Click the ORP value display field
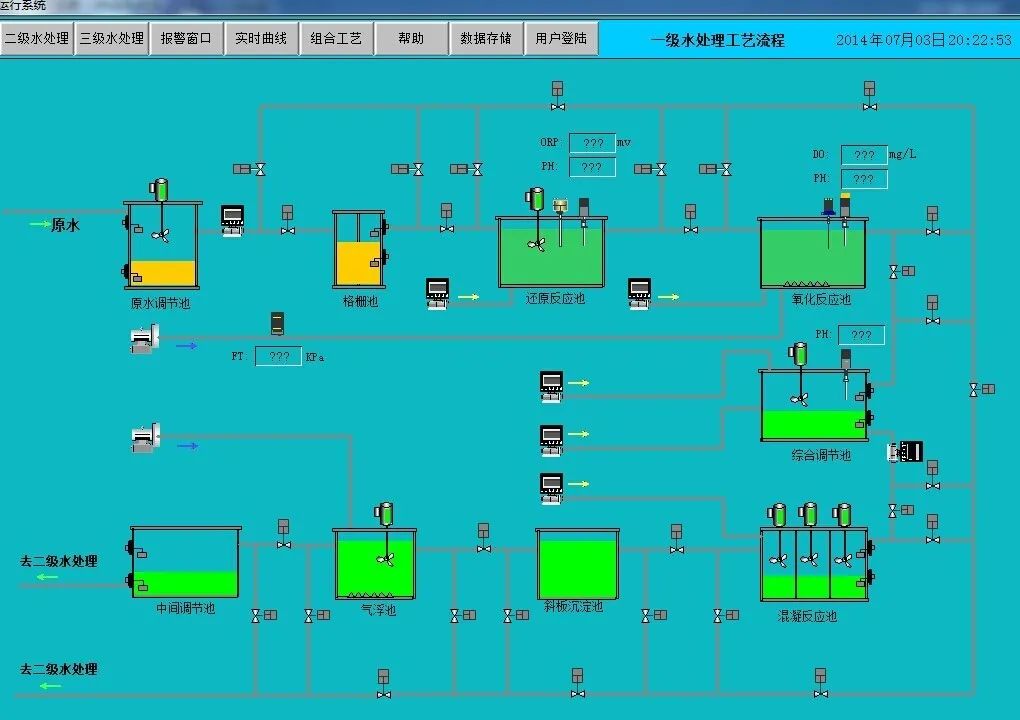The height and width of the screenshot is (720, 1020). 592,142
